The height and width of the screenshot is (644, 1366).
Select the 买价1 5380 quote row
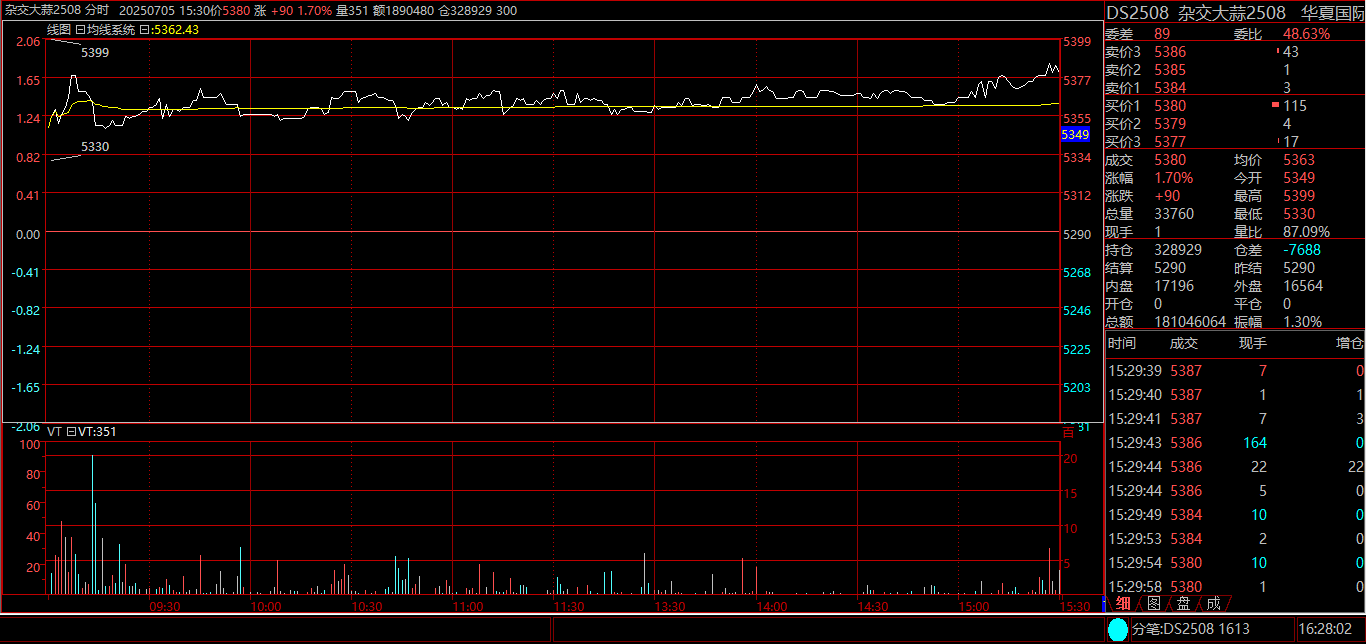coord(1170,106)
